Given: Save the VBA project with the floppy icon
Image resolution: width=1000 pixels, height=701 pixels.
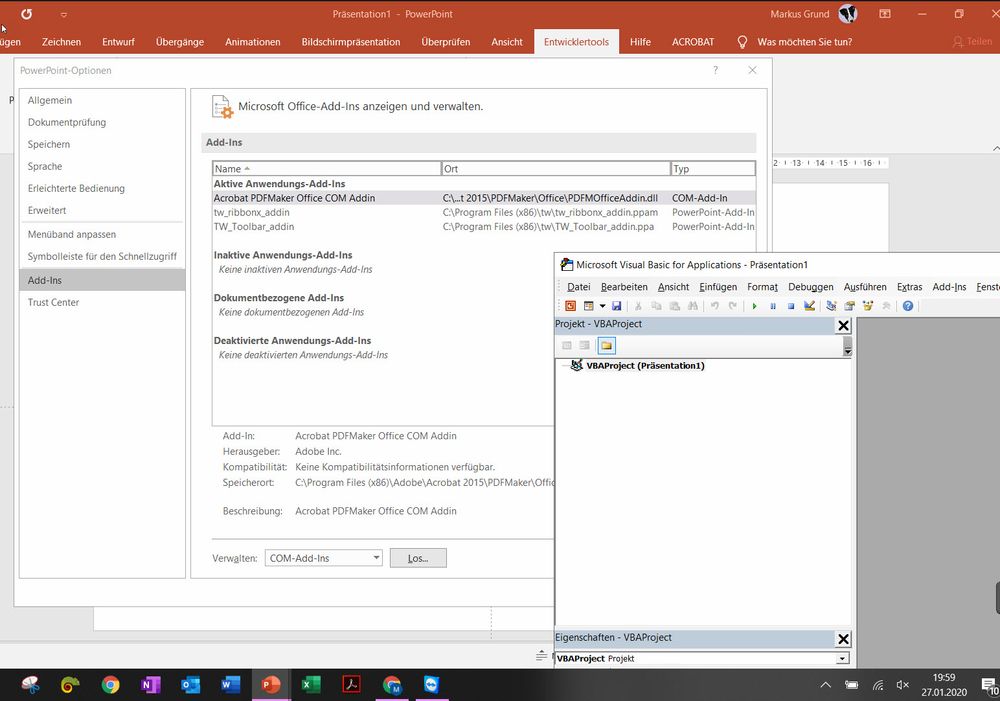Looking at the screenshot, I should tap(616, 306).
